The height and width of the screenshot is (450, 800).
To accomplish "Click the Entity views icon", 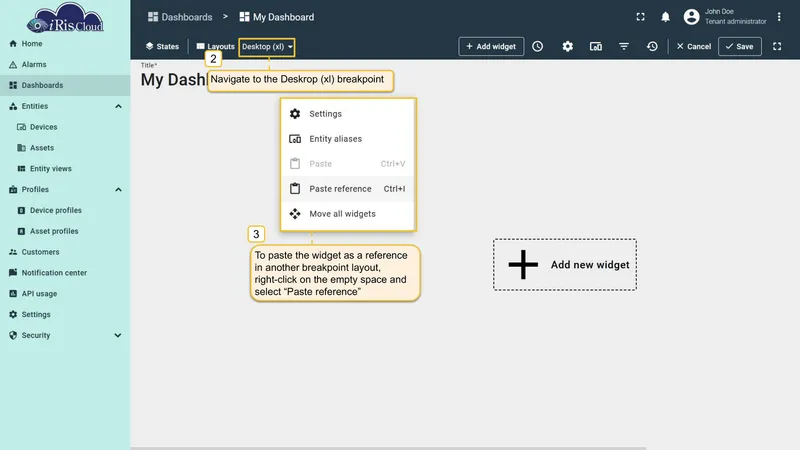I will click(x=21, y=168).
